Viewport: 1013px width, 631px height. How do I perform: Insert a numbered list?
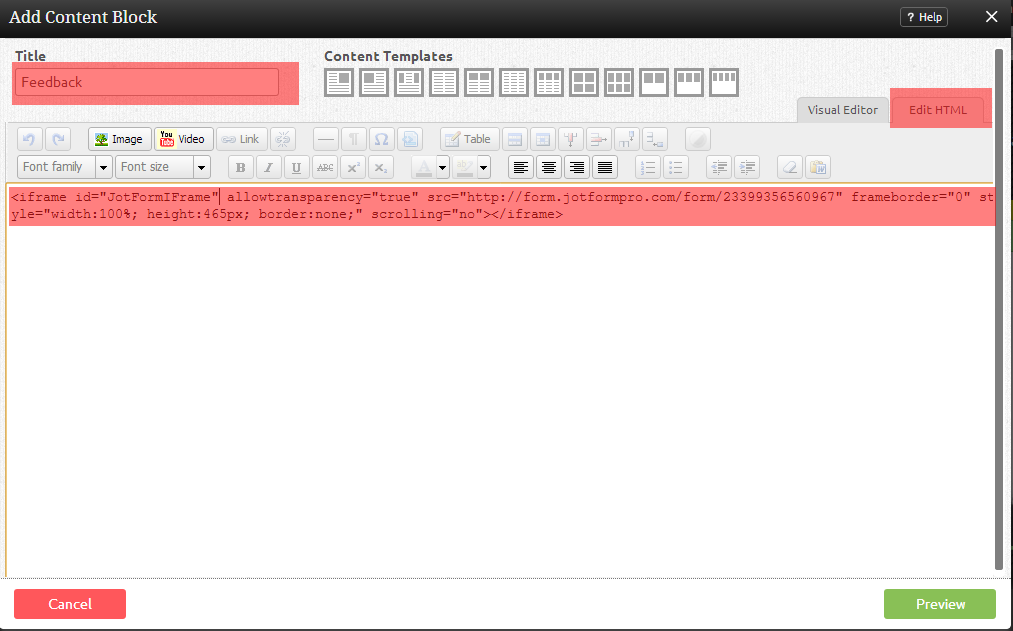click(x=647, y=167)
